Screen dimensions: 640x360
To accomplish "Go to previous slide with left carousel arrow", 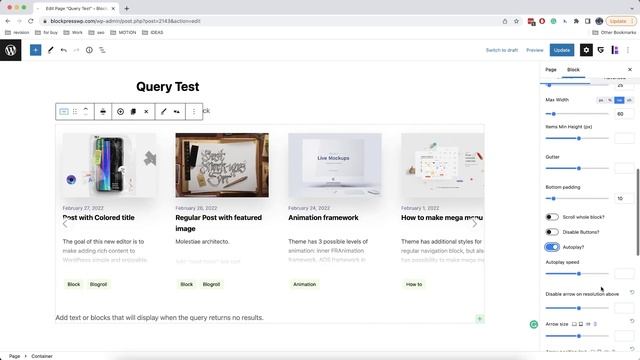I will pyautogui.click(x=65, y=224).
